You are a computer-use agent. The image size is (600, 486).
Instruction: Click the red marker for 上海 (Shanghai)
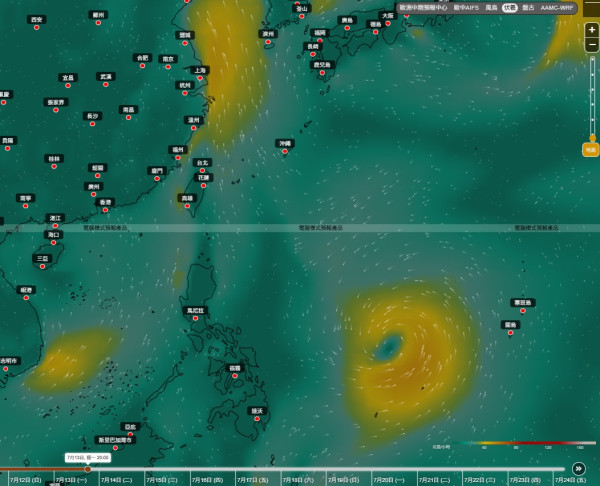coord(200,78)
